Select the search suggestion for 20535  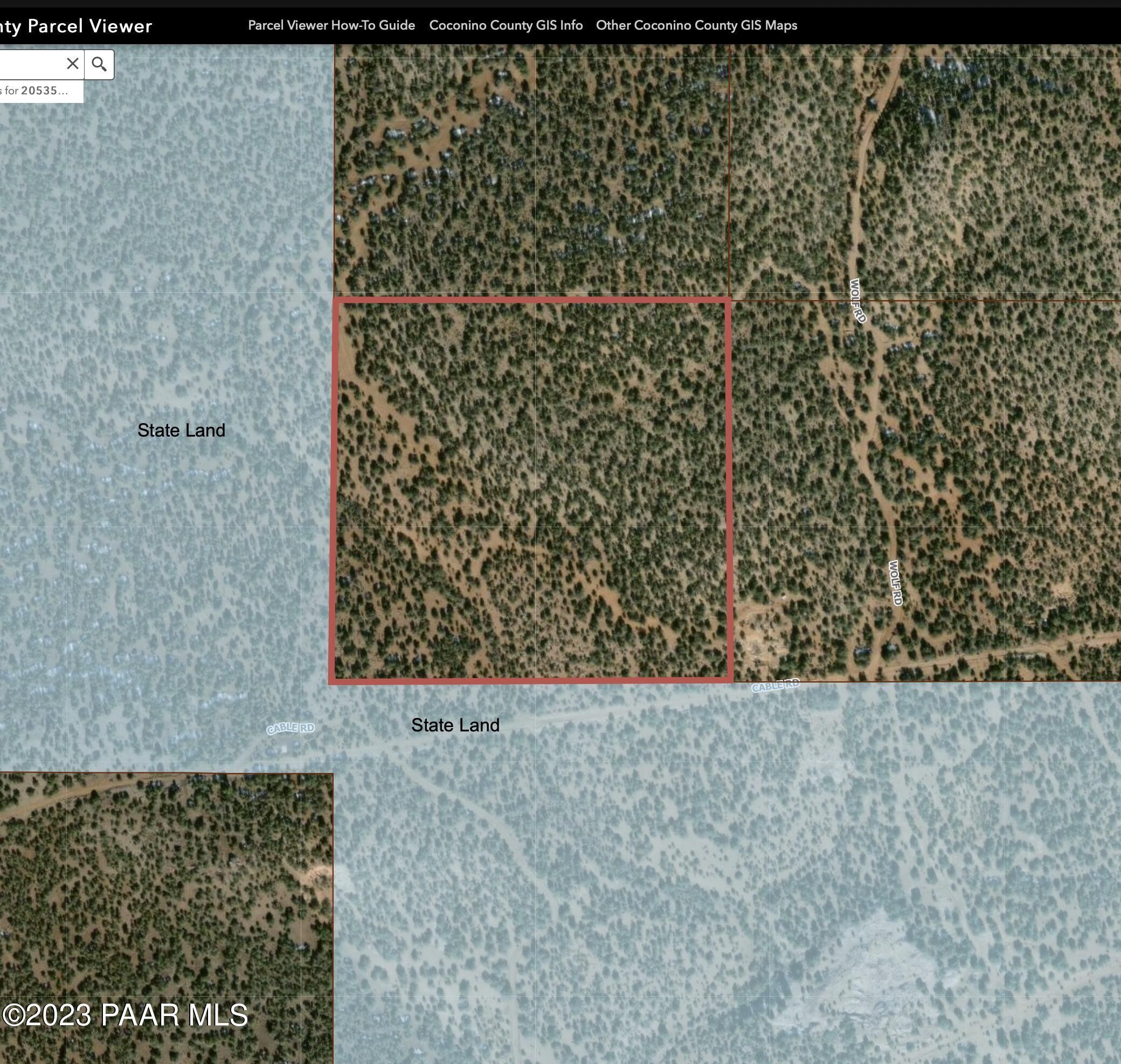coord(40,89)
